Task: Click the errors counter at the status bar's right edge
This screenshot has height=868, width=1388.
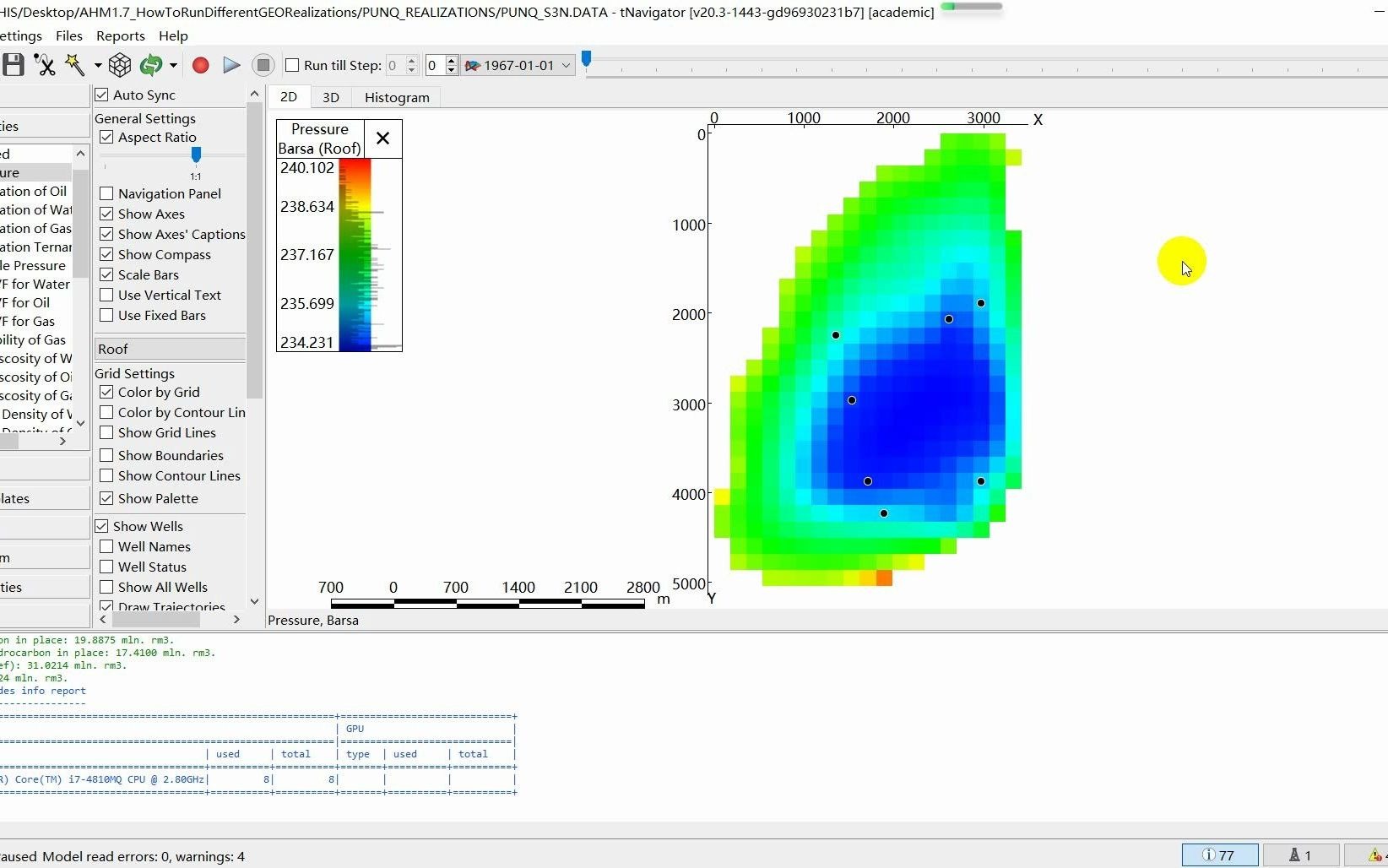Action: 1368,855
